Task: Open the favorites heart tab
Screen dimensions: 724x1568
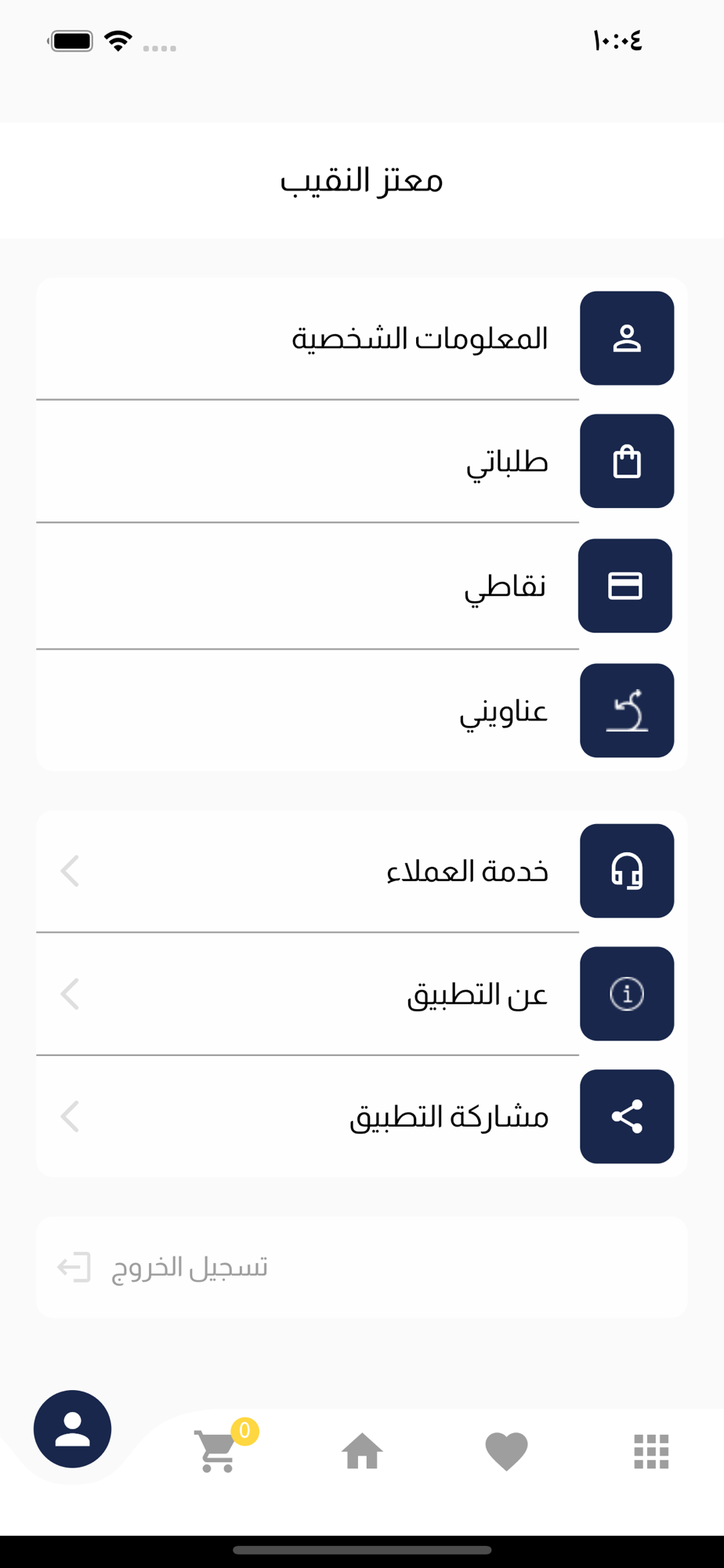Action: (x=507, y=1450)
